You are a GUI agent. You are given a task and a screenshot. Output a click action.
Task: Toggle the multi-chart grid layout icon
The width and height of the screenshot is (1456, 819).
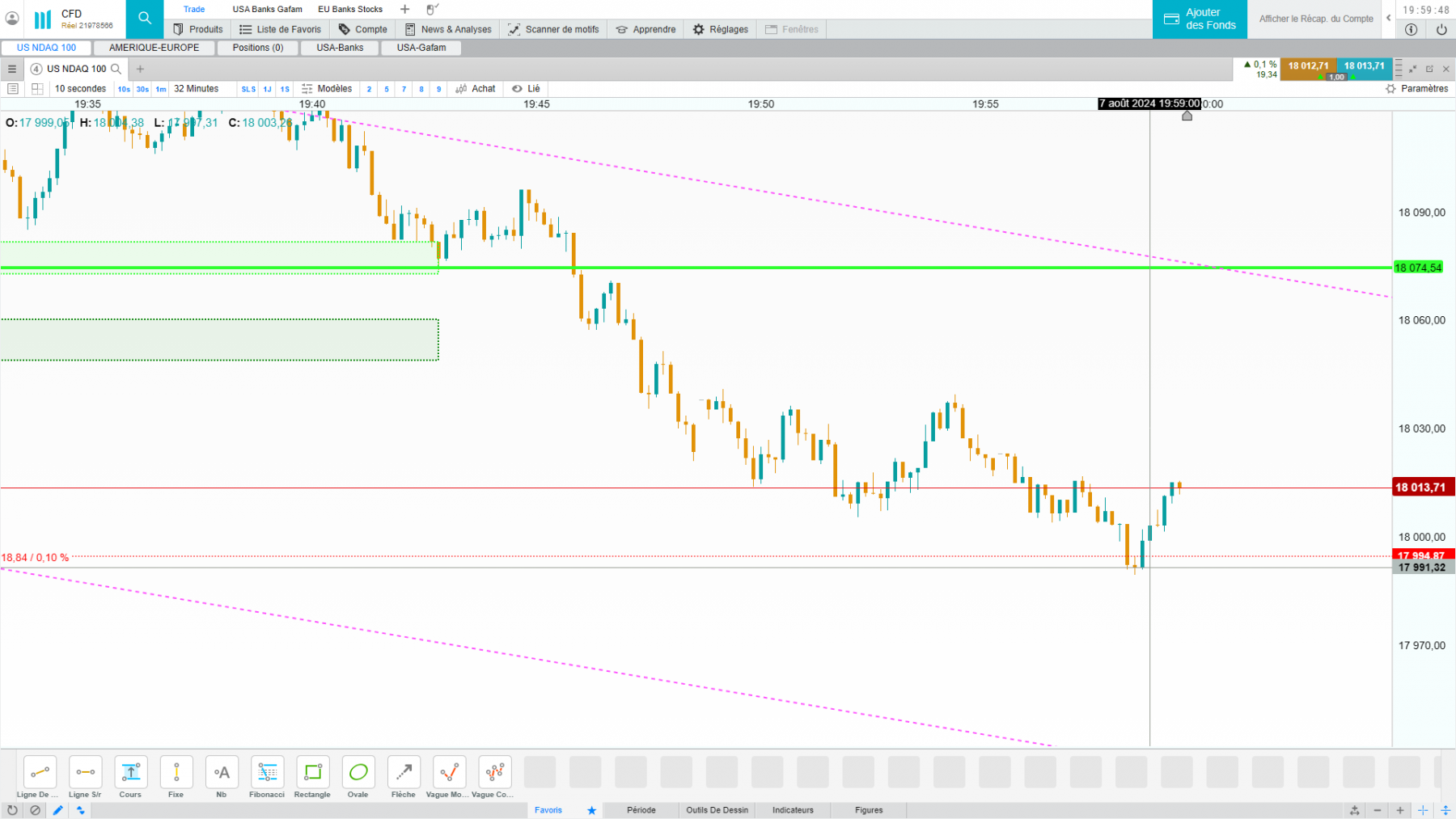point(37,89)
